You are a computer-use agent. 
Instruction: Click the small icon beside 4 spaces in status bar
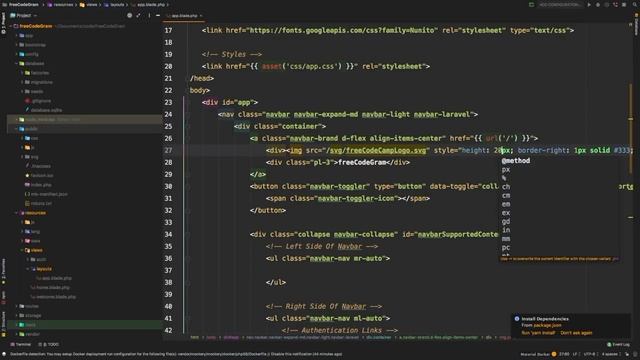[x=627, y=354]
